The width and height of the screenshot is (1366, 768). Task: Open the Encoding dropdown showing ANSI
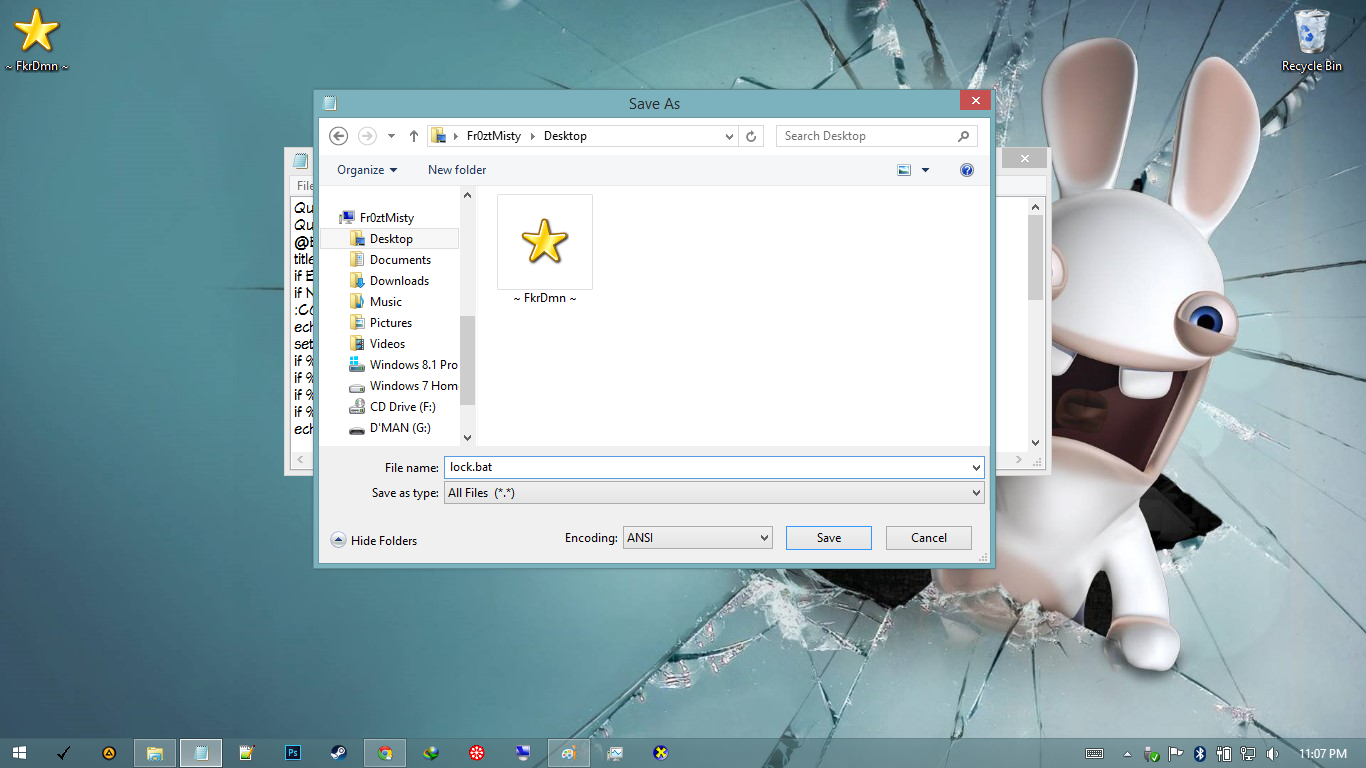(x=697, y=537)
